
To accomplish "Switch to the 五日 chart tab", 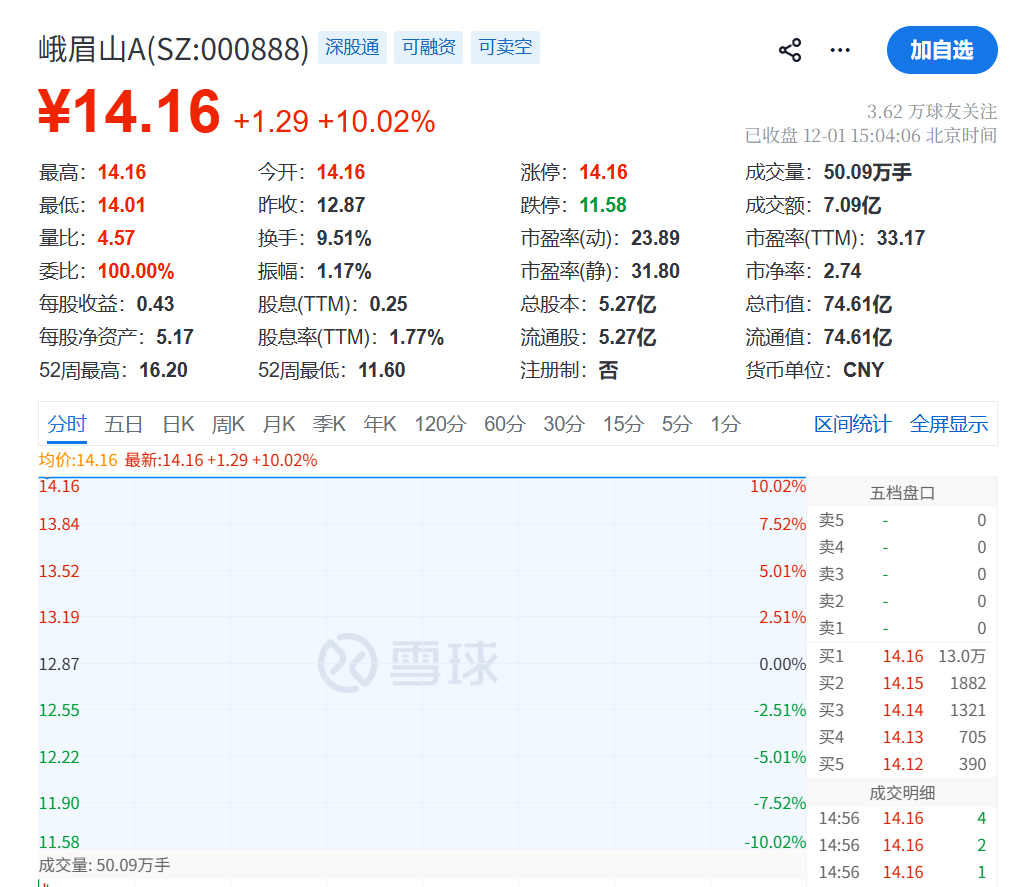I will pyautogui.click(x=124, y=424).
